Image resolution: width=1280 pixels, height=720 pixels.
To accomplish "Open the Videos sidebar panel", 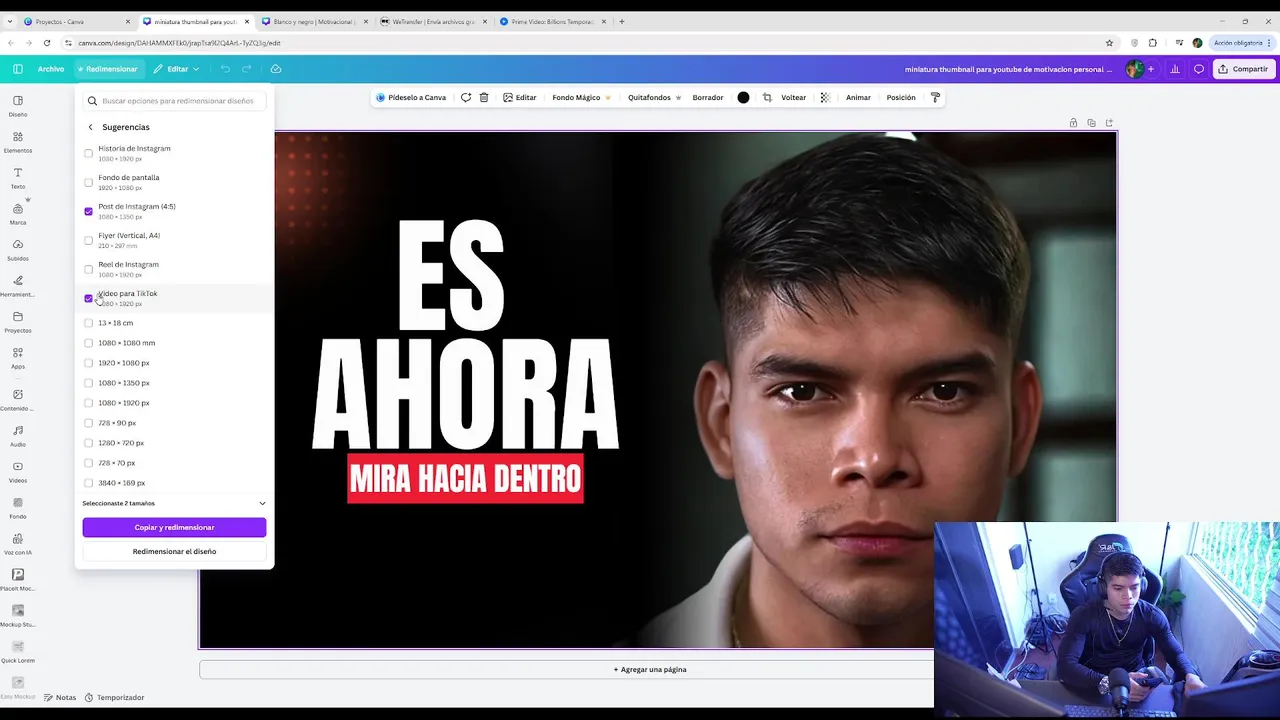I will [x=18, y=471].
